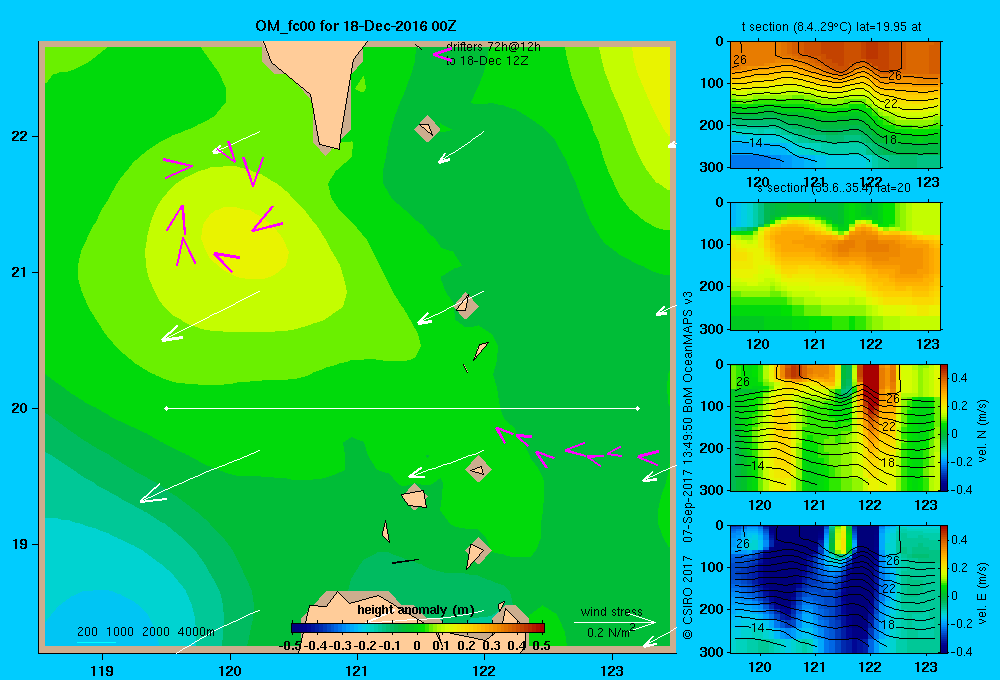Click the '© CSIRO 2017' copyright text

688,597
